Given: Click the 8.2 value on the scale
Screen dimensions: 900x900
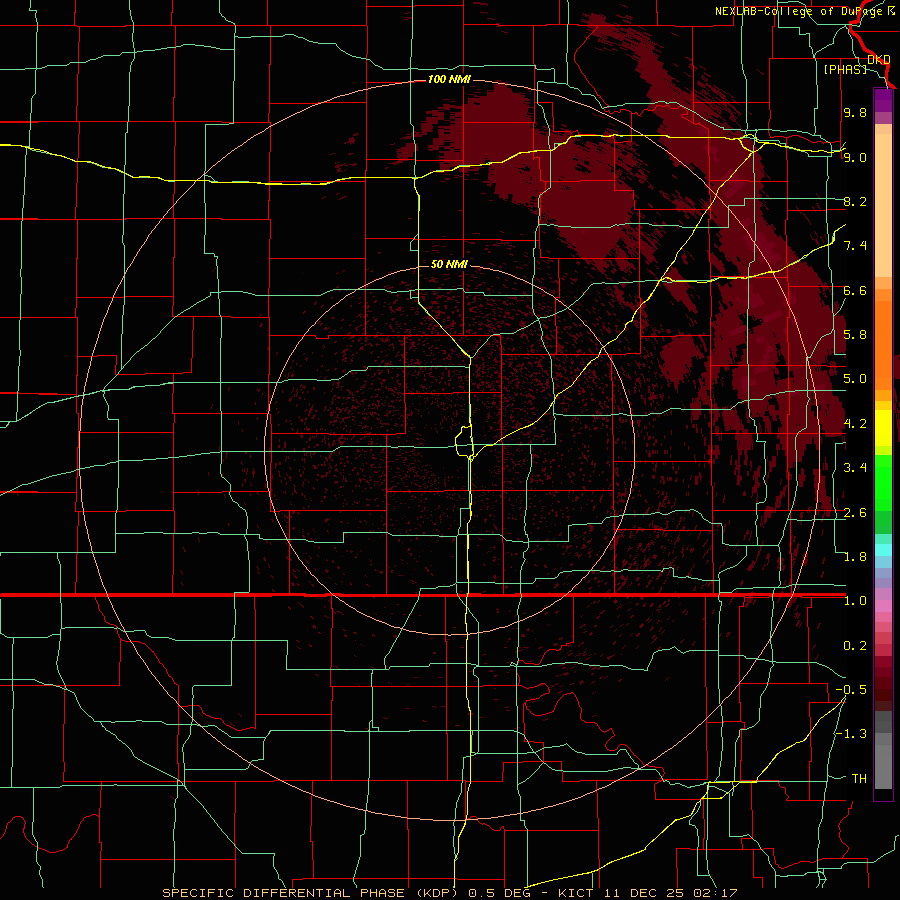Looking at the screenshot, I should click(x=855, y=201).
